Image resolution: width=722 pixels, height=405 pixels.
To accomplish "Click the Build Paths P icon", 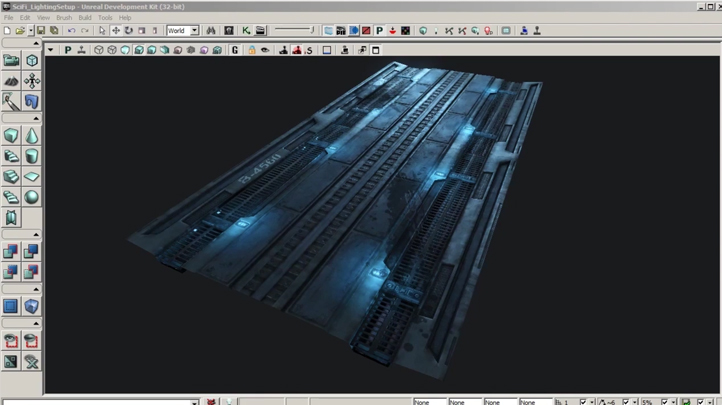I will [x=379, y=30].
